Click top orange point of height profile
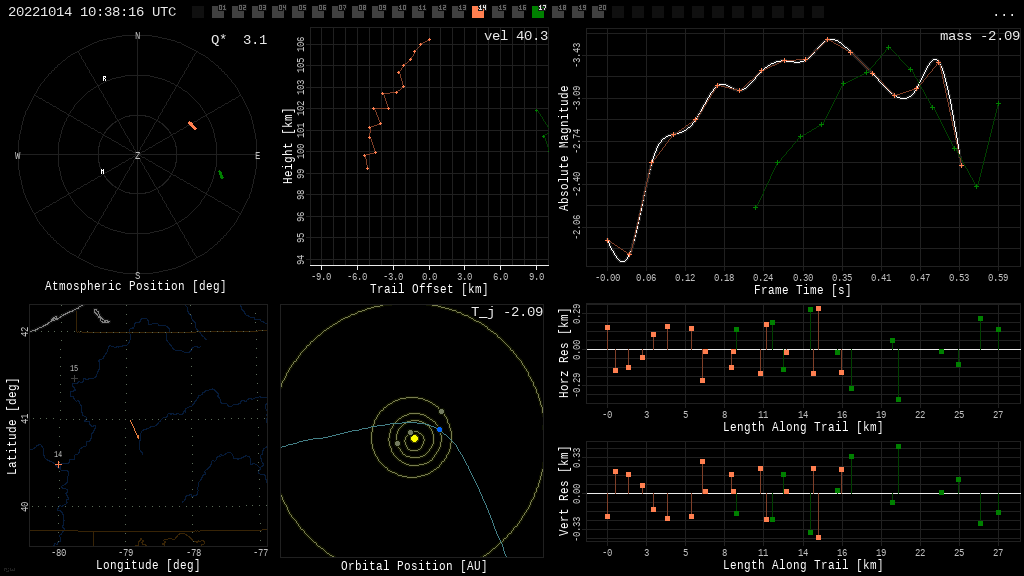 tap(429, 40)
